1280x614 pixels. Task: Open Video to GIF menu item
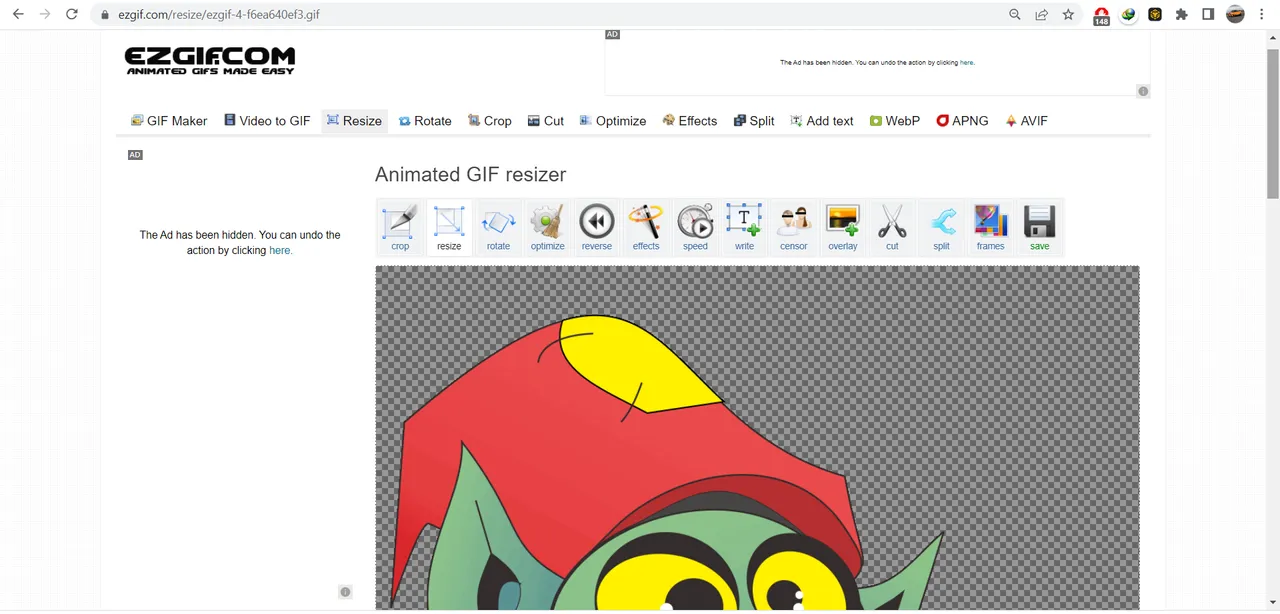267,121
